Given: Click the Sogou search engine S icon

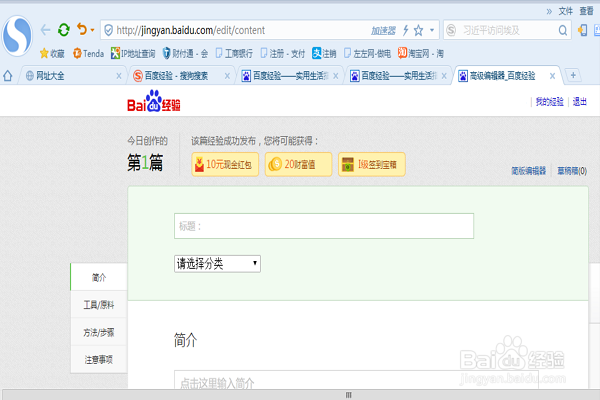Looking at the screenshot, I should click(451, 30).
